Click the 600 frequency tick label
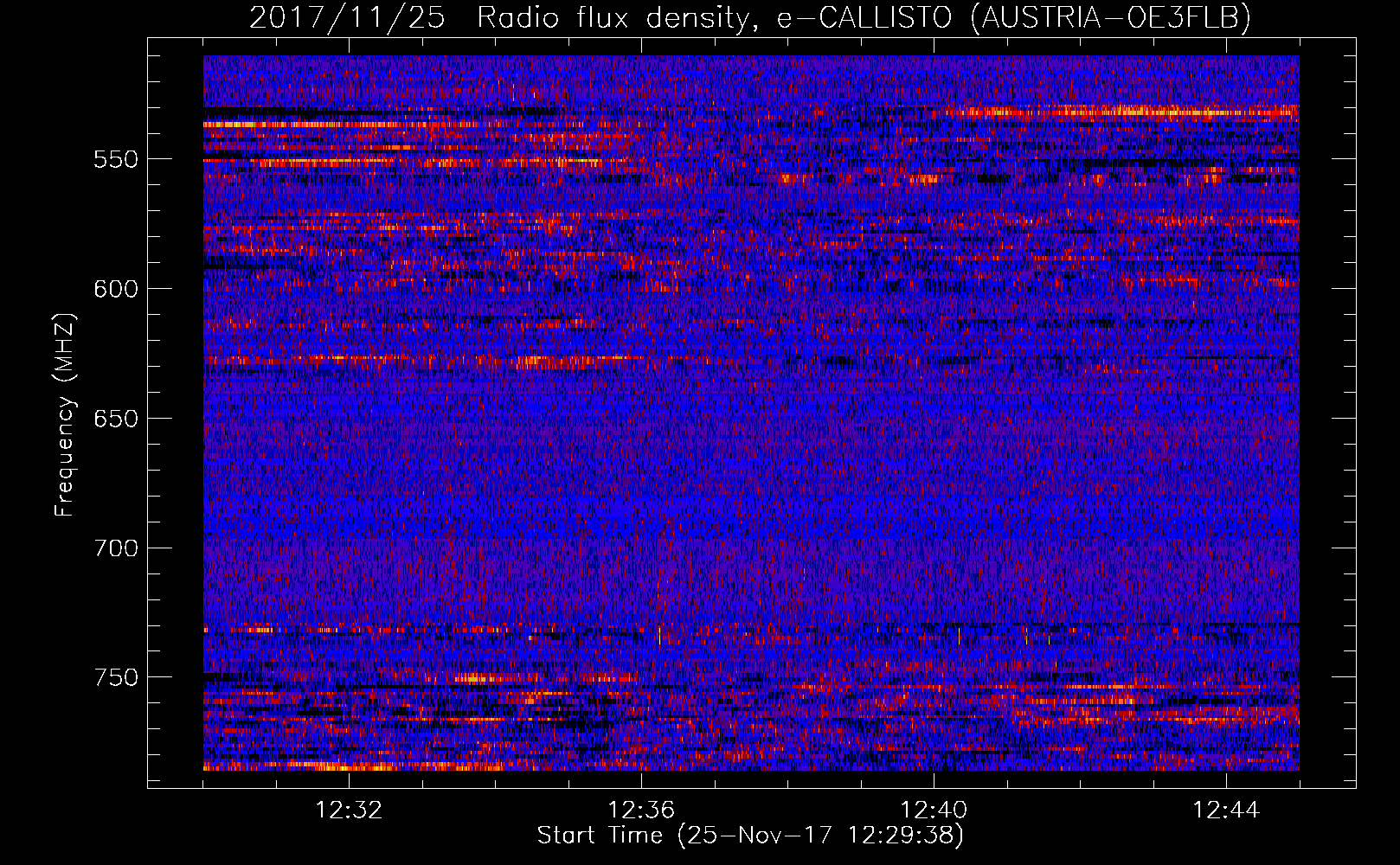1400x865 pixels. (116, 289)
